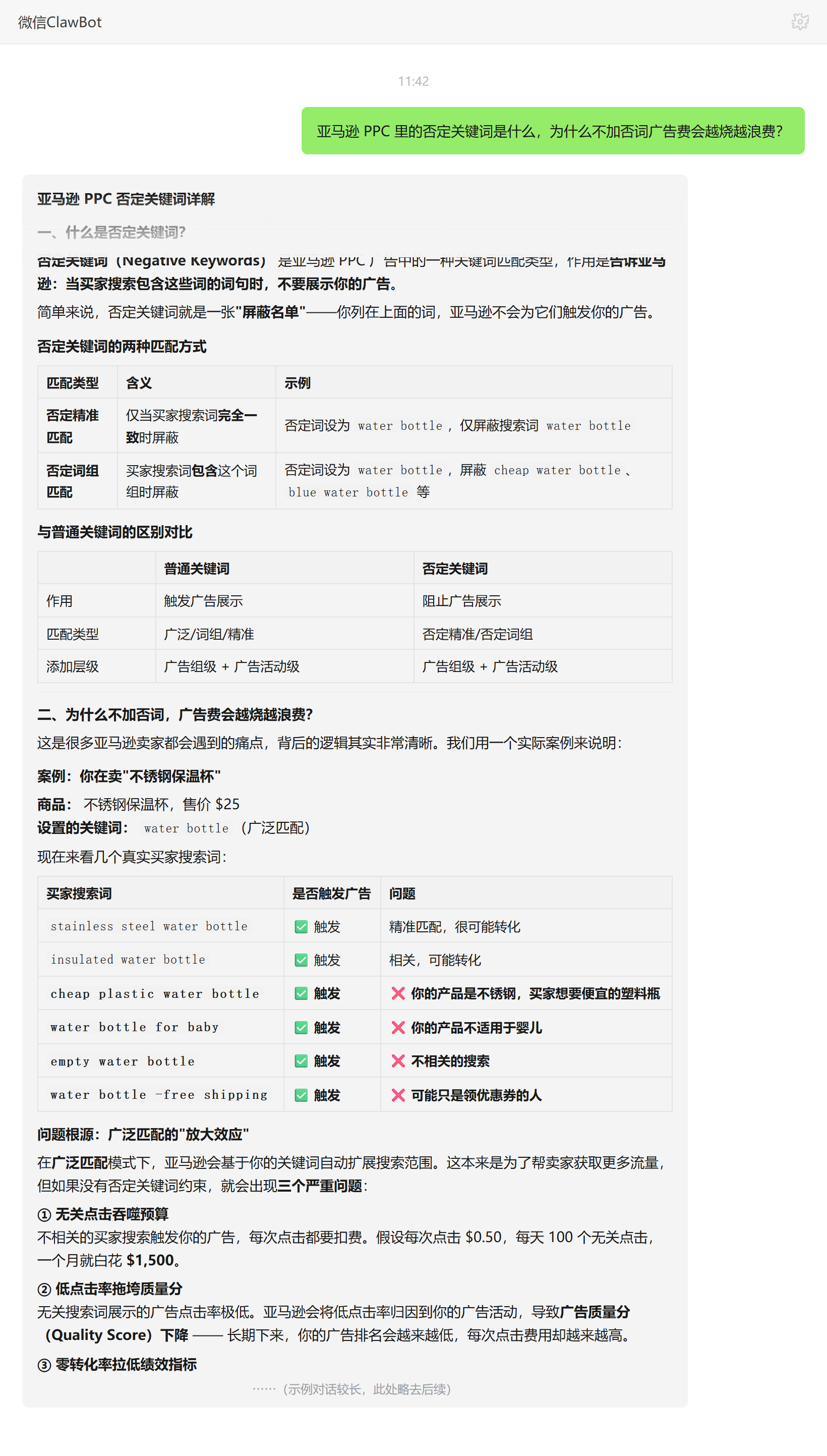Click the 微信ClawBot title
This screenshot has height=1456, width=827.
[60, 22]
